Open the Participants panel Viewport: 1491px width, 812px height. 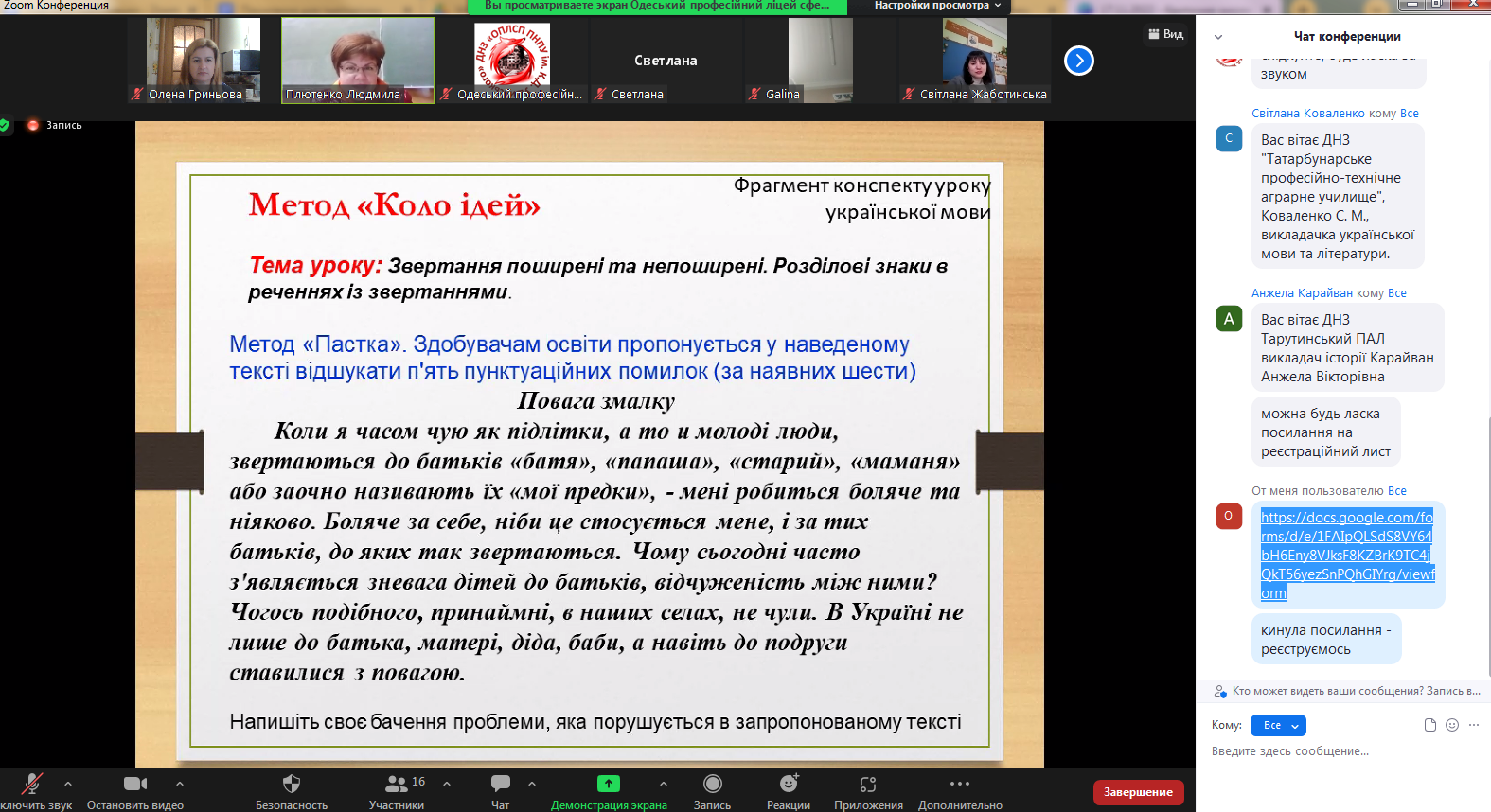tap(397, 784)
